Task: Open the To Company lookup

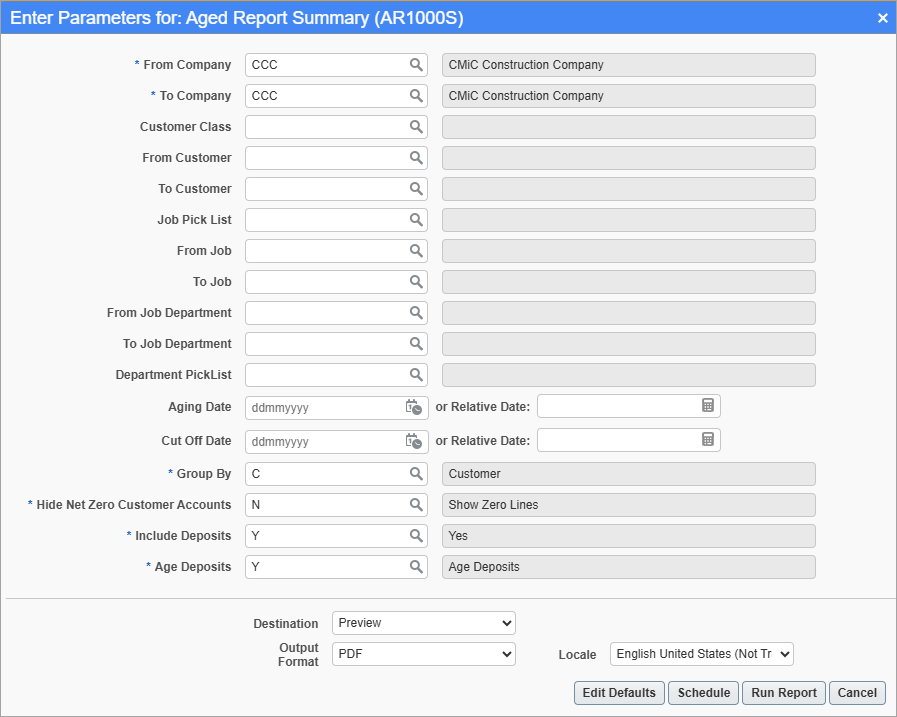Action: tap(419, 95)
